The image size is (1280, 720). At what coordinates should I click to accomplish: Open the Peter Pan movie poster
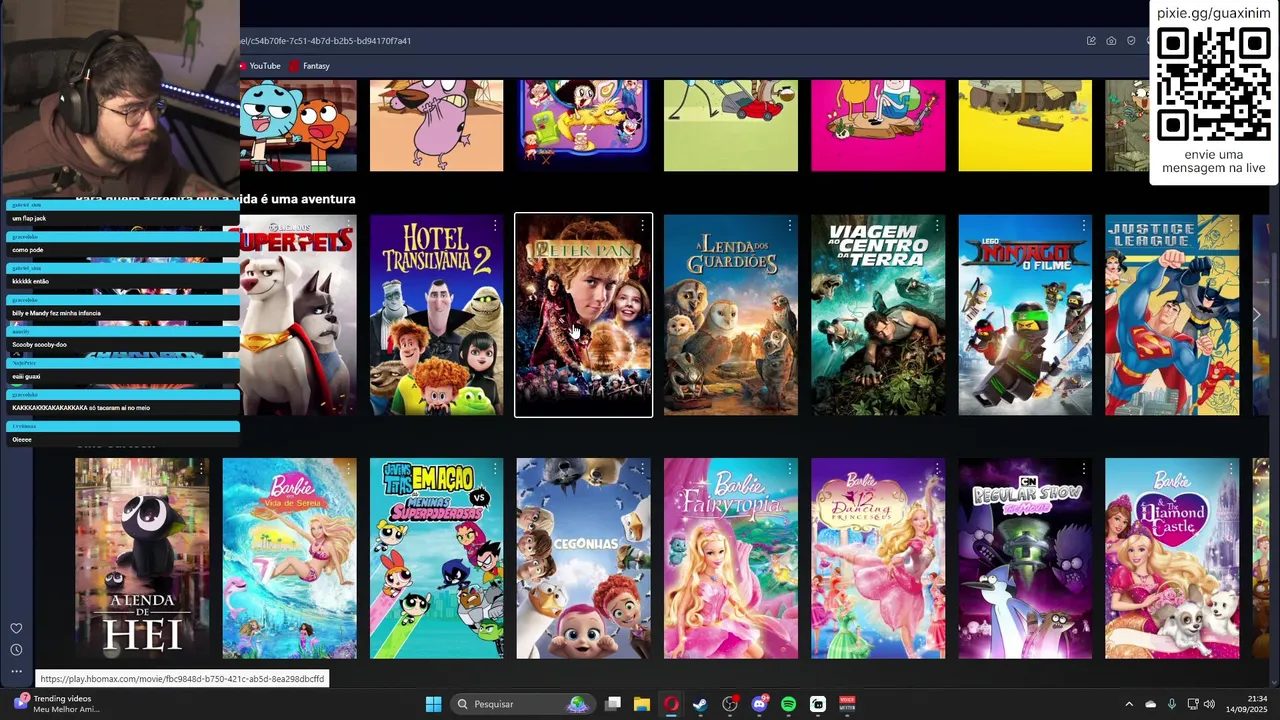pos(584,315)
